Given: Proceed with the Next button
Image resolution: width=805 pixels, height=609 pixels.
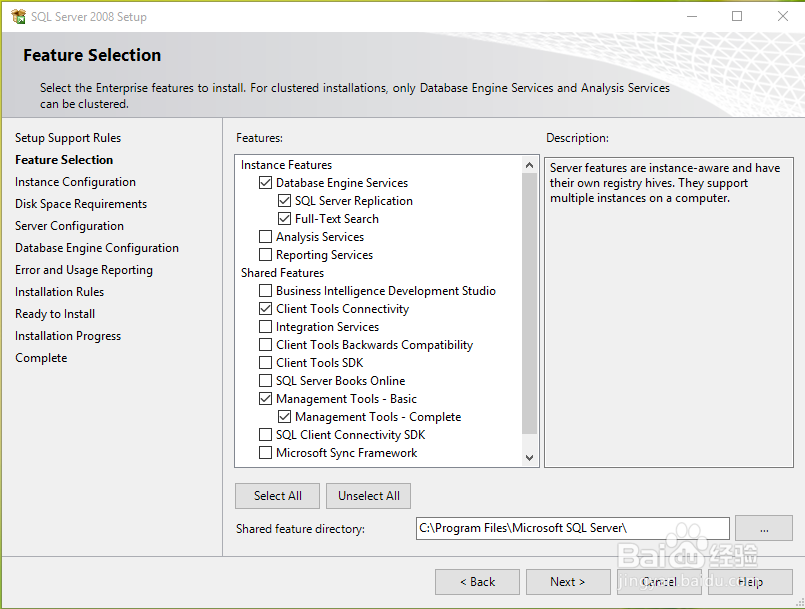Looking at the screenshot, I should [568, 582].
